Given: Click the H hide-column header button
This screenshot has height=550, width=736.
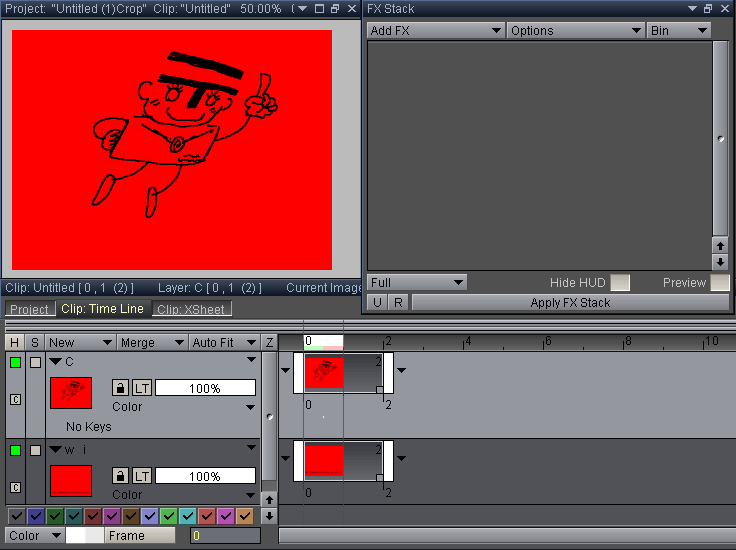Looking at the screenshot, I should pyautogui.click(x=15, y=343).
